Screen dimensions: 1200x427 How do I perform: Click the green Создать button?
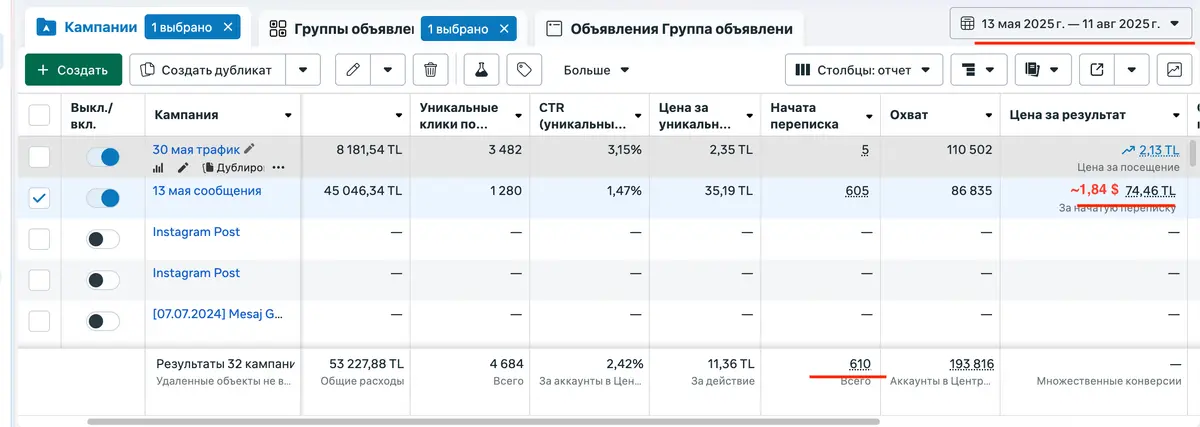[74, 70]
